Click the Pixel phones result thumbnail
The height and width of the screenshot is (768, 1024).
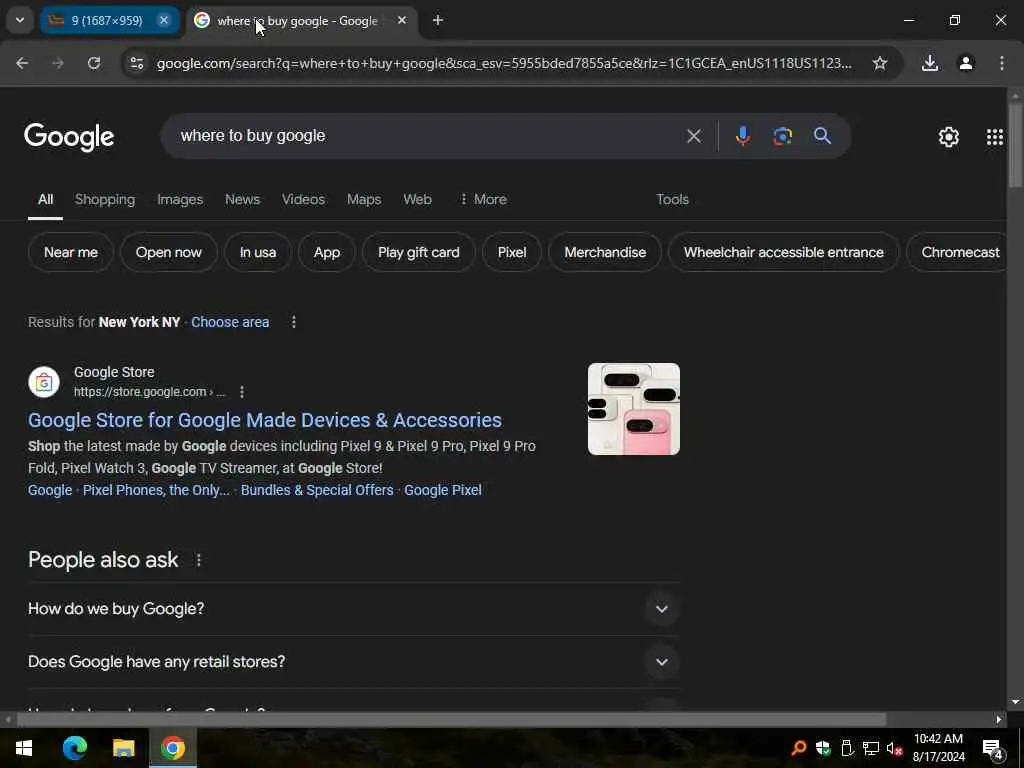pyautogui.click(x=633, y=409)
